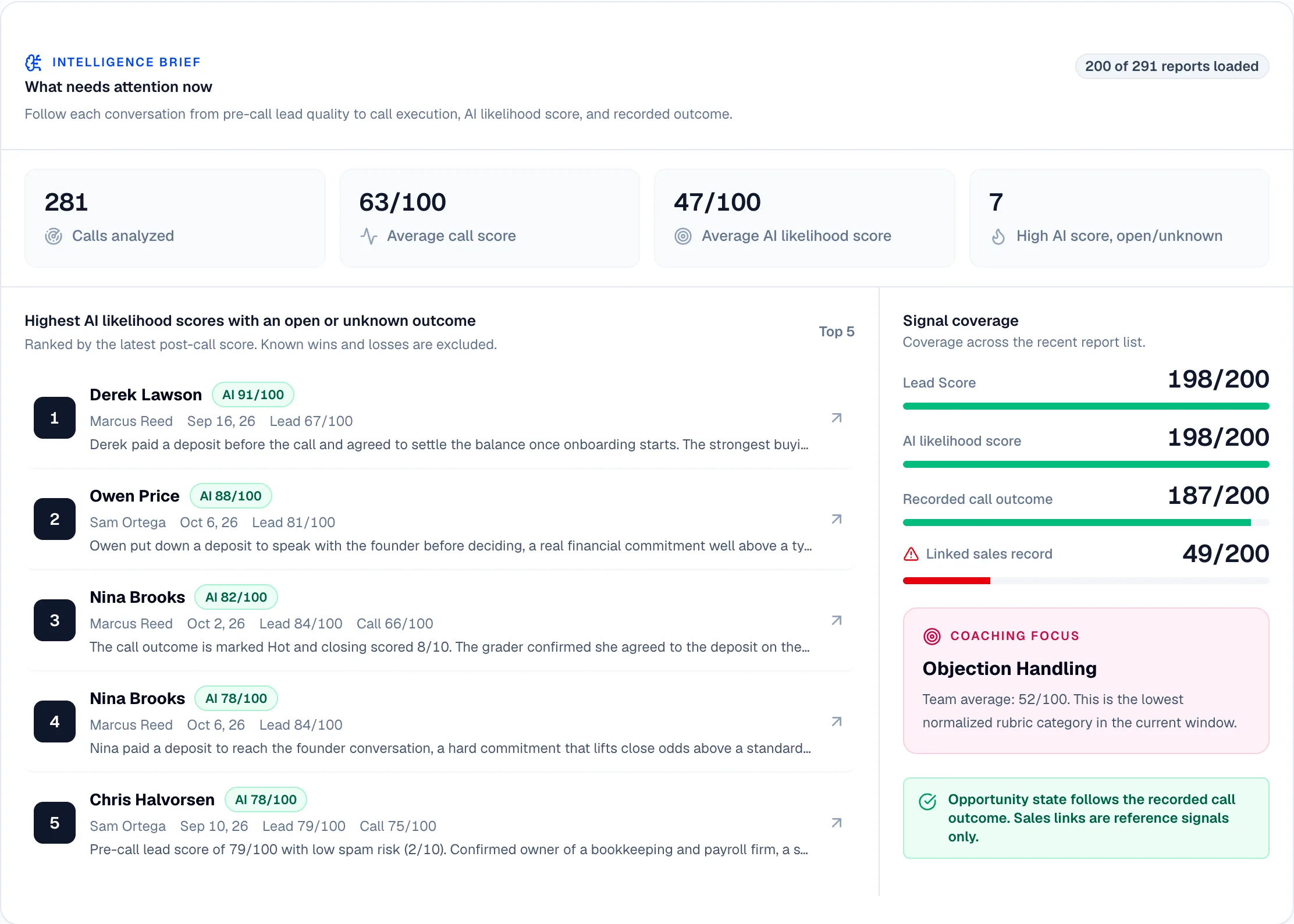Click the AI likelihood score coverage bar
The height and width of the screenshot is (924, 1294).
(x=1086, y=464)
